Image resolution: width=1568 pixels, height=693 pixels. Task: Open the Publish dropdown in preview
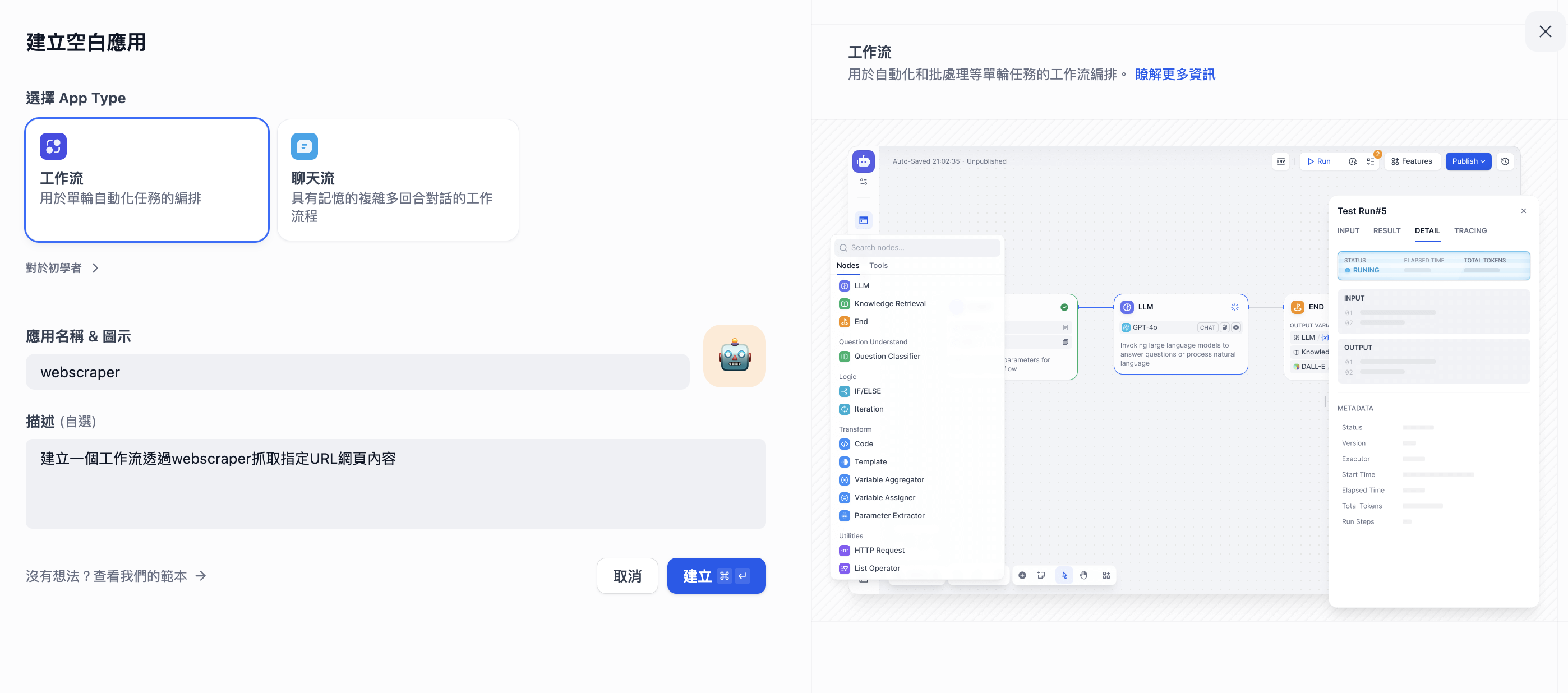click(1468, 161)
